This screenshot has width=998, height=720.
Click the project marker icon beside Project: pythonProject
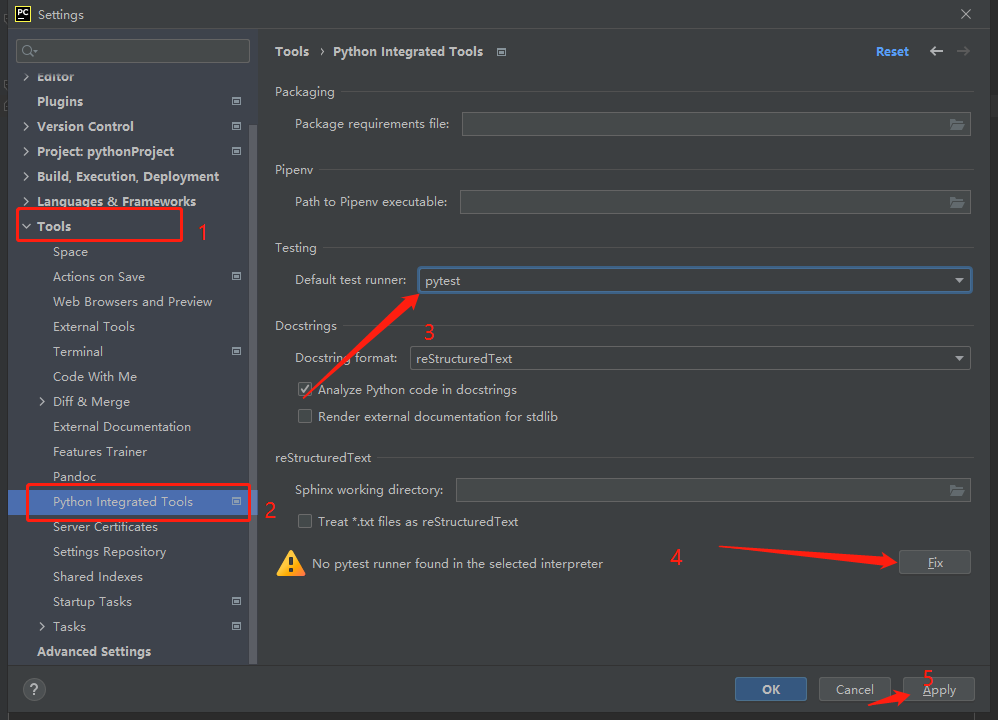click(236, 152)
